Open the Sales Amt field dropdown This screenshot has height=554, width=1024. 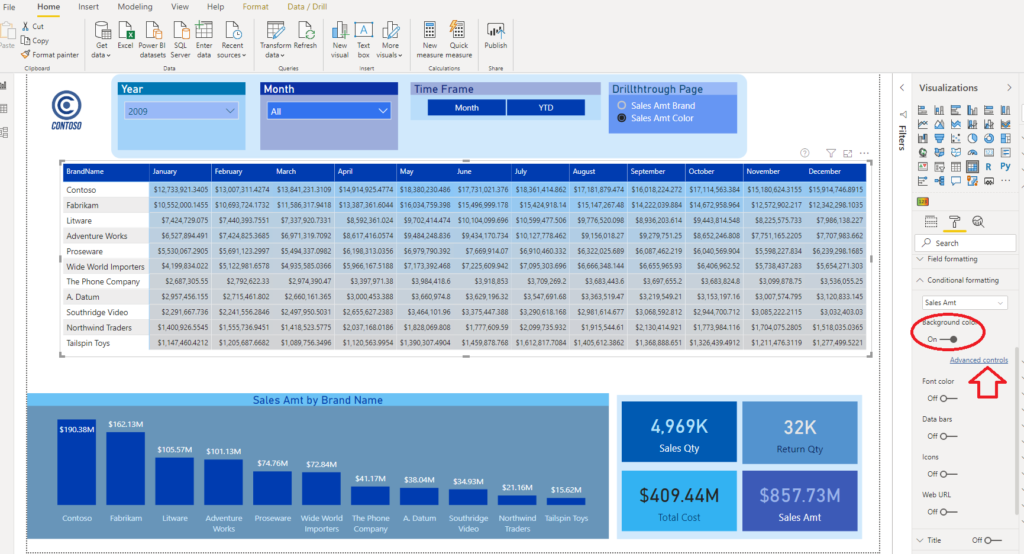coord(965,302)
